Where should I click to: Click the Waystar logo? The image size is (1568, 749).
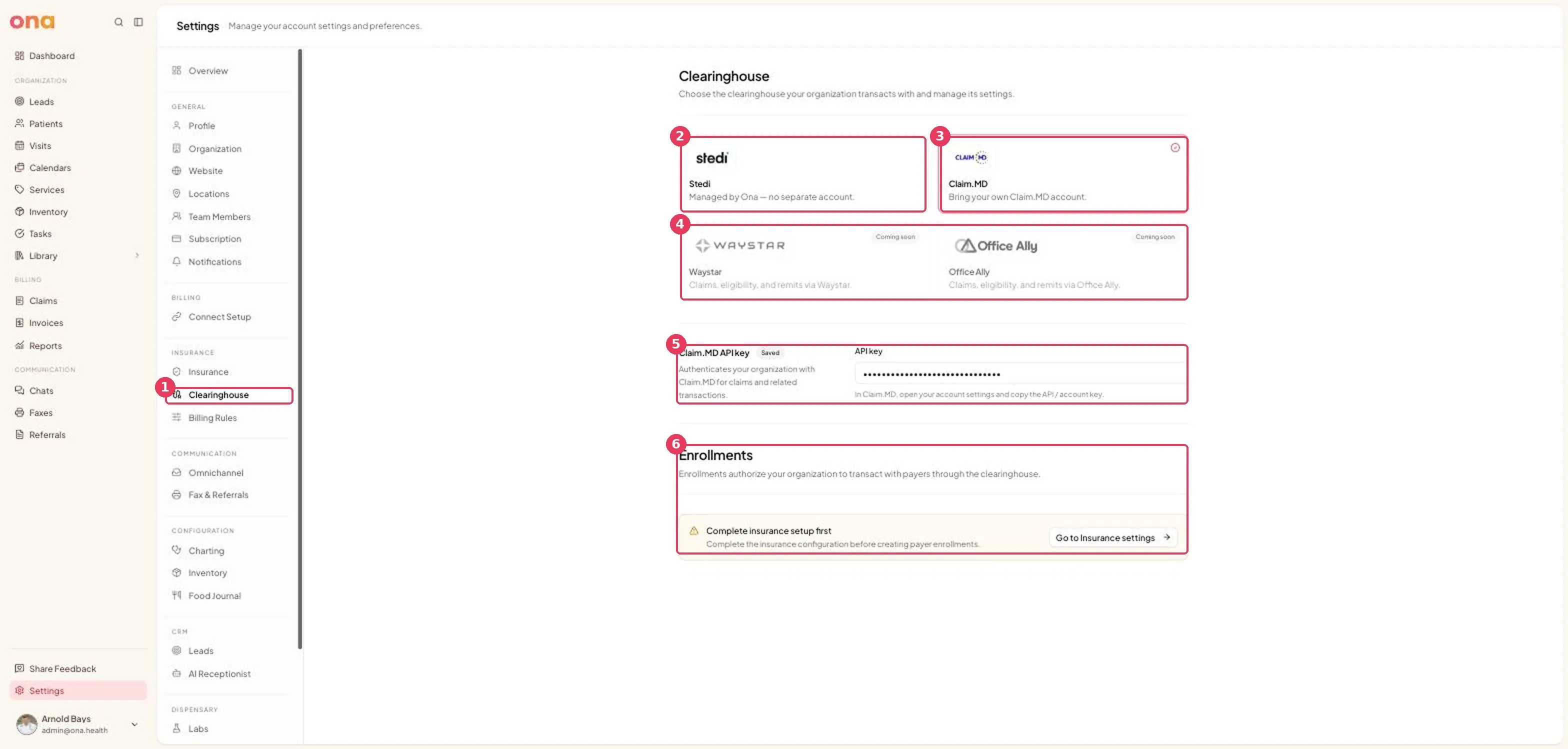coord(740,245)
